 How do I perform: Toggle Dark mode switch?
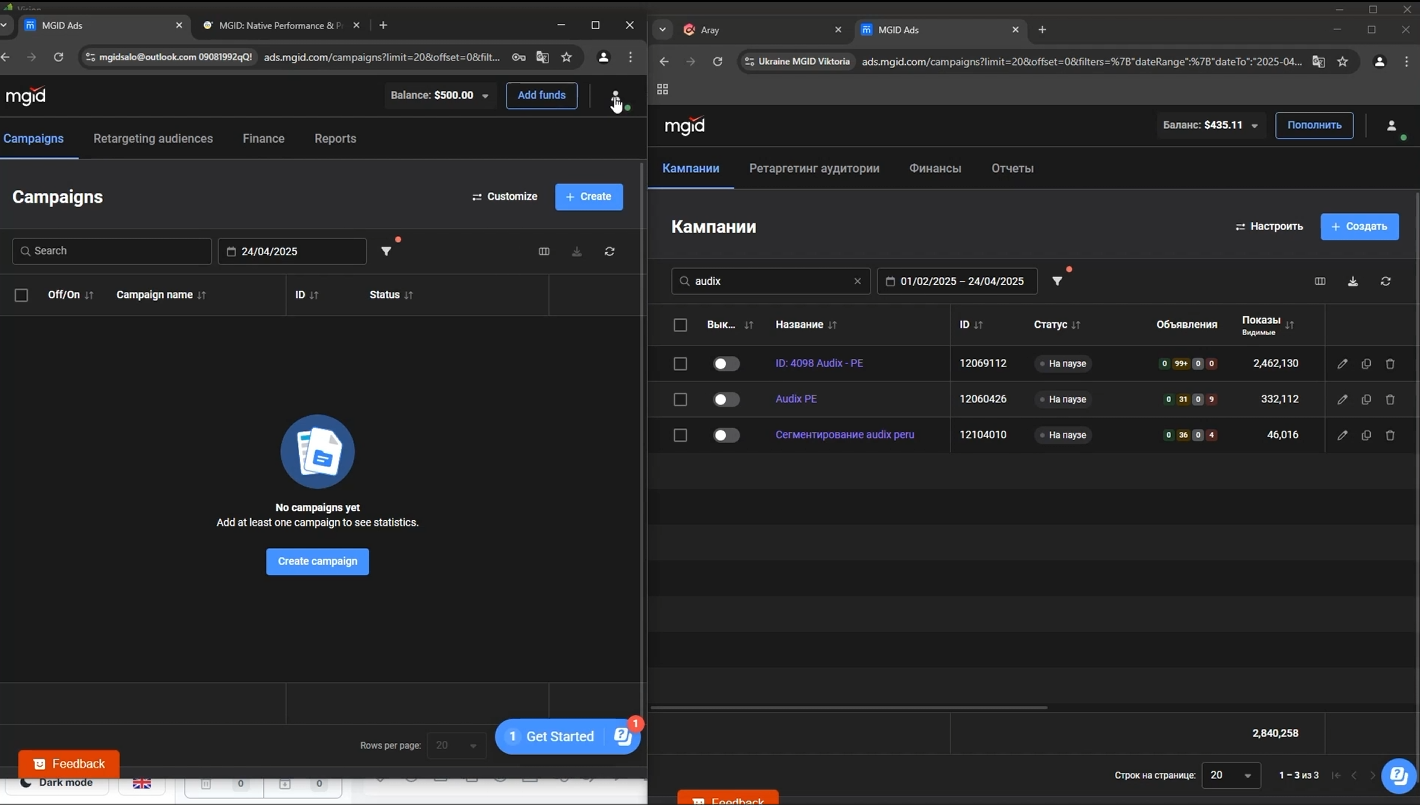coord(57,783)
